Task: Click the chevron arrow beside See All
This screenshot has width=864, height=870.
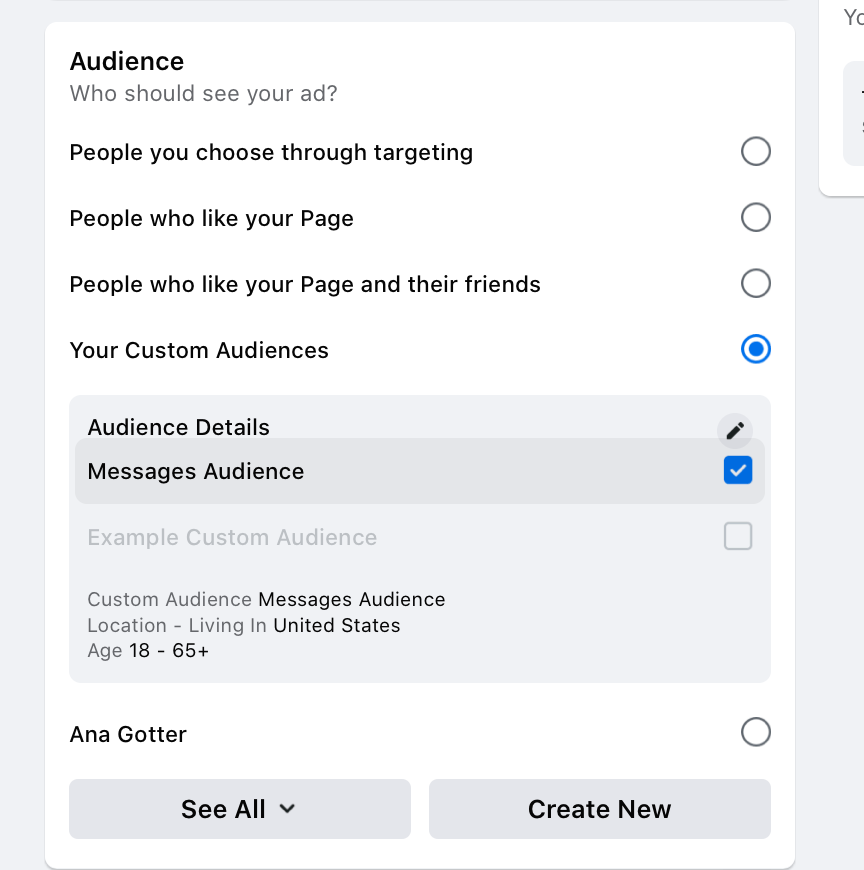Action: tap(287, 809)
